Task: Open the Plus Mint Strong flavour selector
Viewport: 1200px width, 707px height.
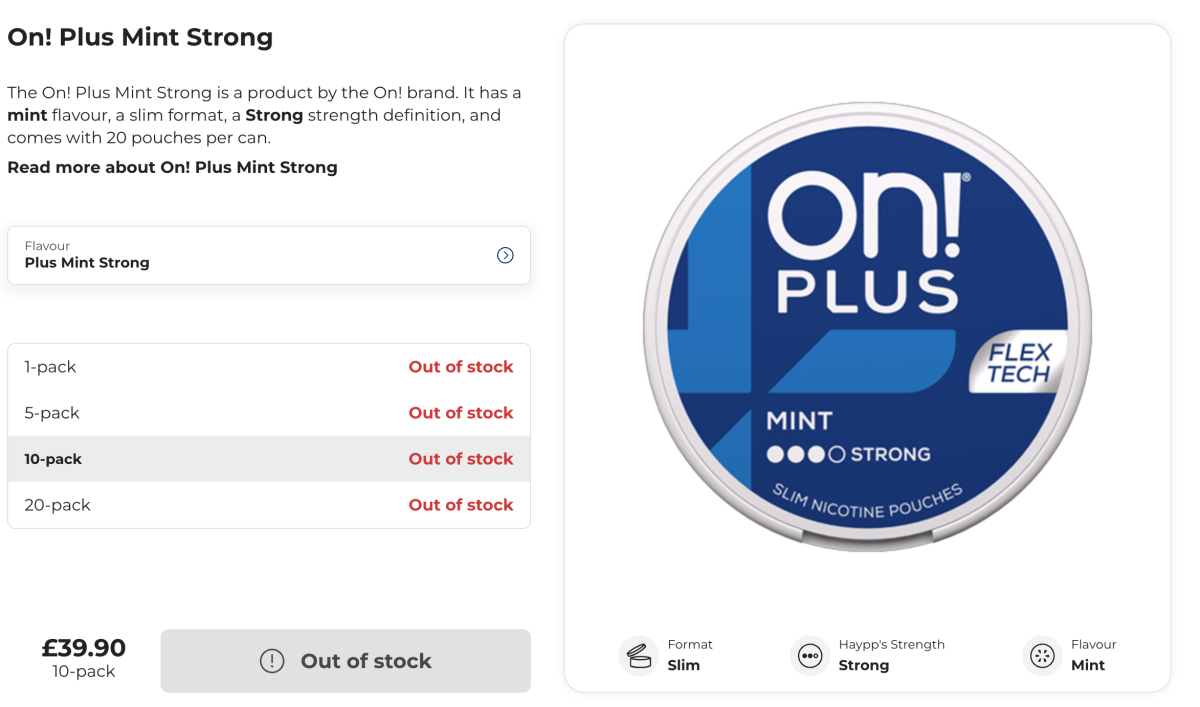Action: [269, 255]
